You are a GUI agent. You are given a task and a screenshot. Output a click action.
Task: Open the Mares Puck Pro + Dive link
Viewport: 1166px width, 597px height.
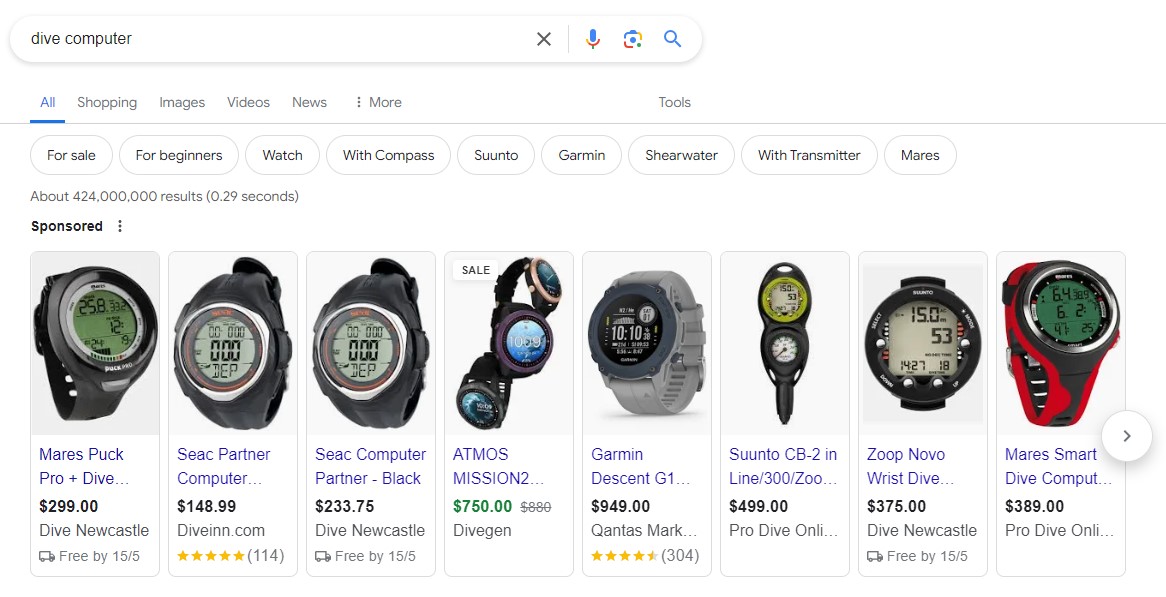pyautogui.click(x=83, y=466)
